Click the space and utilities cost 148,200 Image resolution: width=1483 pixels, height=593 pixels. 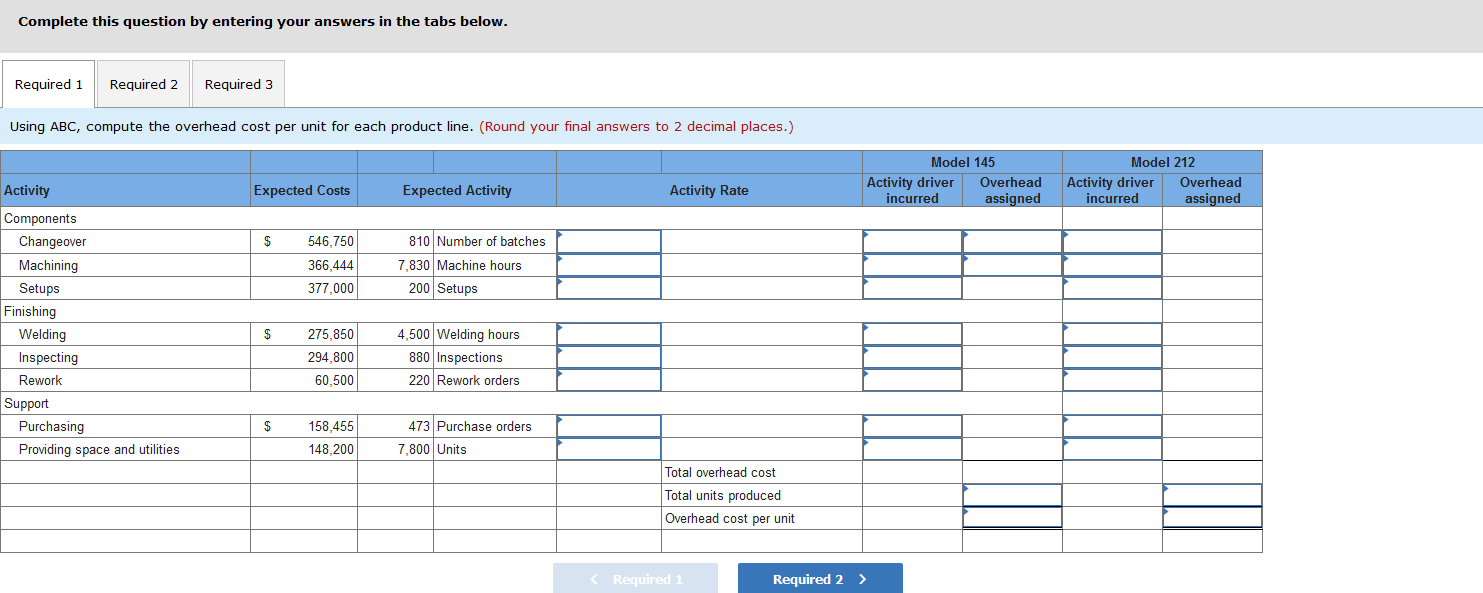click(x=330, y=449)
